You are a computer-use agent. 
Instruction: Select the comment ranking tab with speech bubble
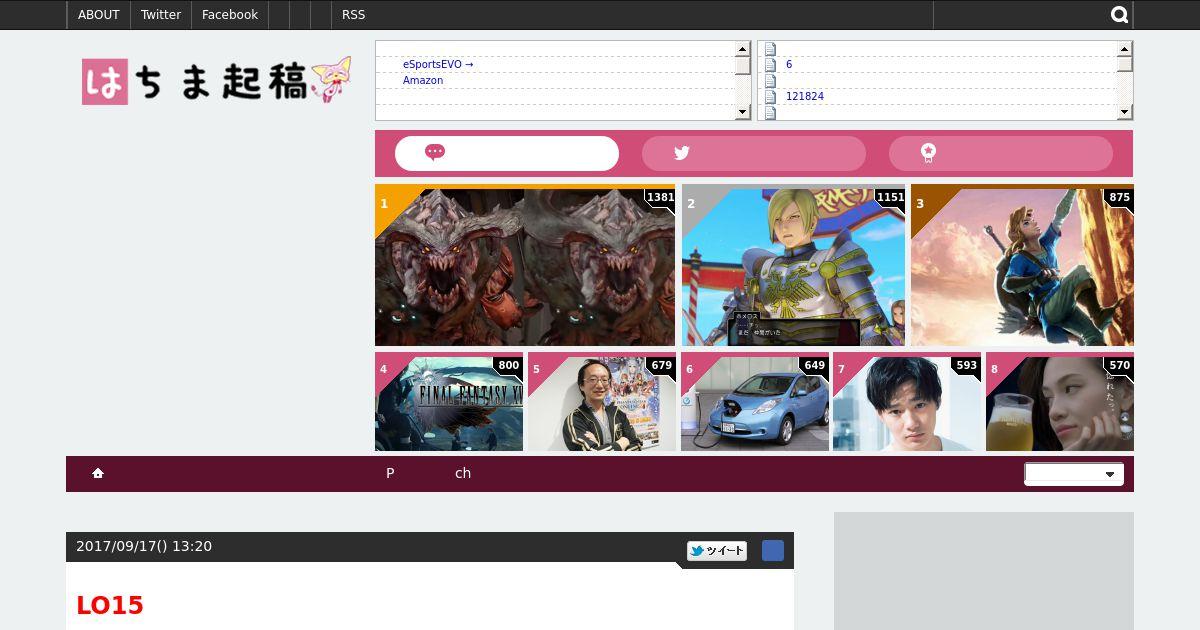[507, 153]
